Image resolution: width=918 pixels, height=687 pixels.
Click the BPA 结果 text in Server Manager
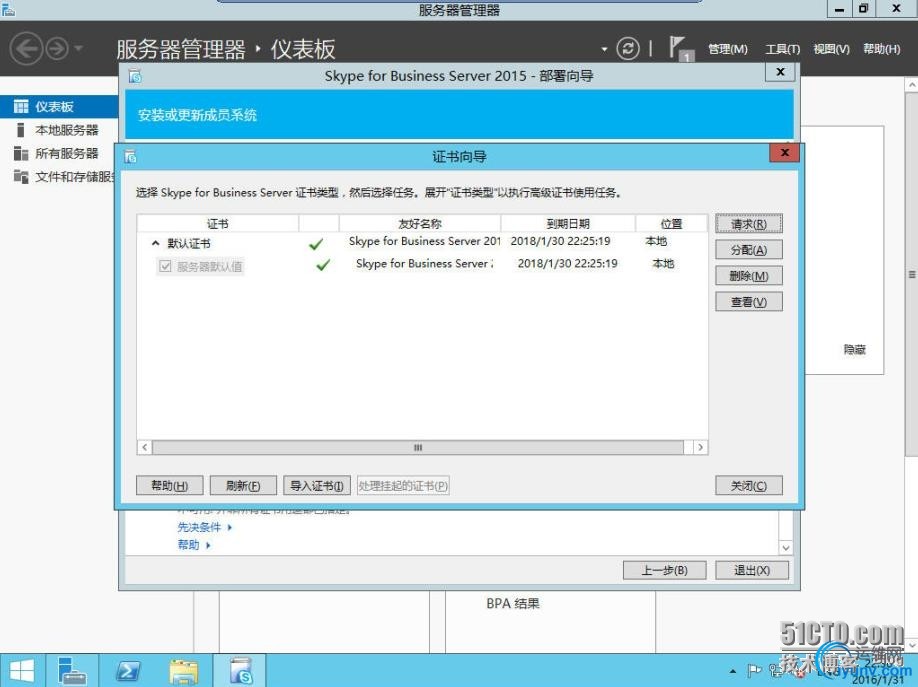click(x=513, y=604)
